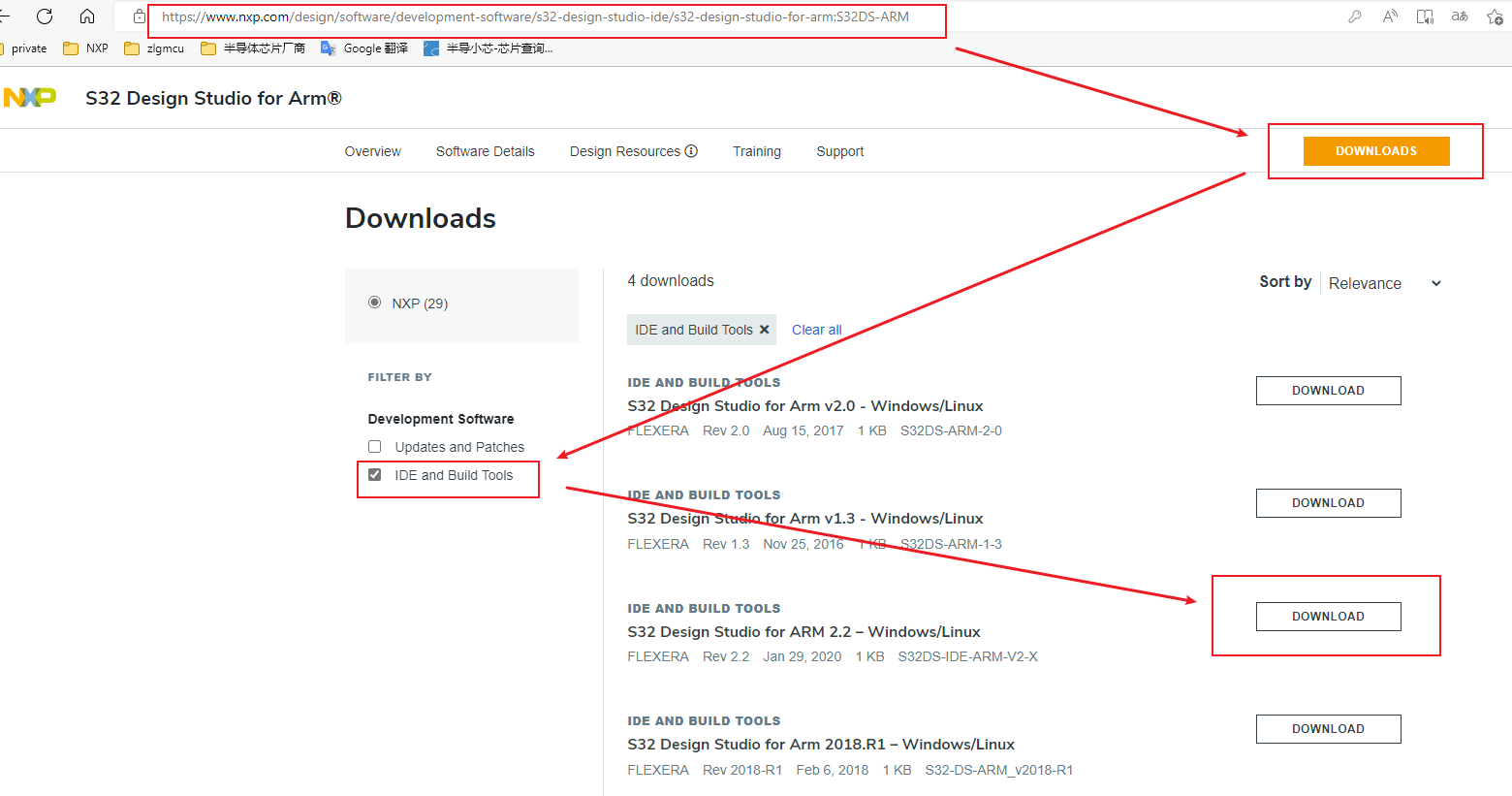Click the address bar URL field
The width and height of the screenshot is (1512, 796).
pos(535,16)
